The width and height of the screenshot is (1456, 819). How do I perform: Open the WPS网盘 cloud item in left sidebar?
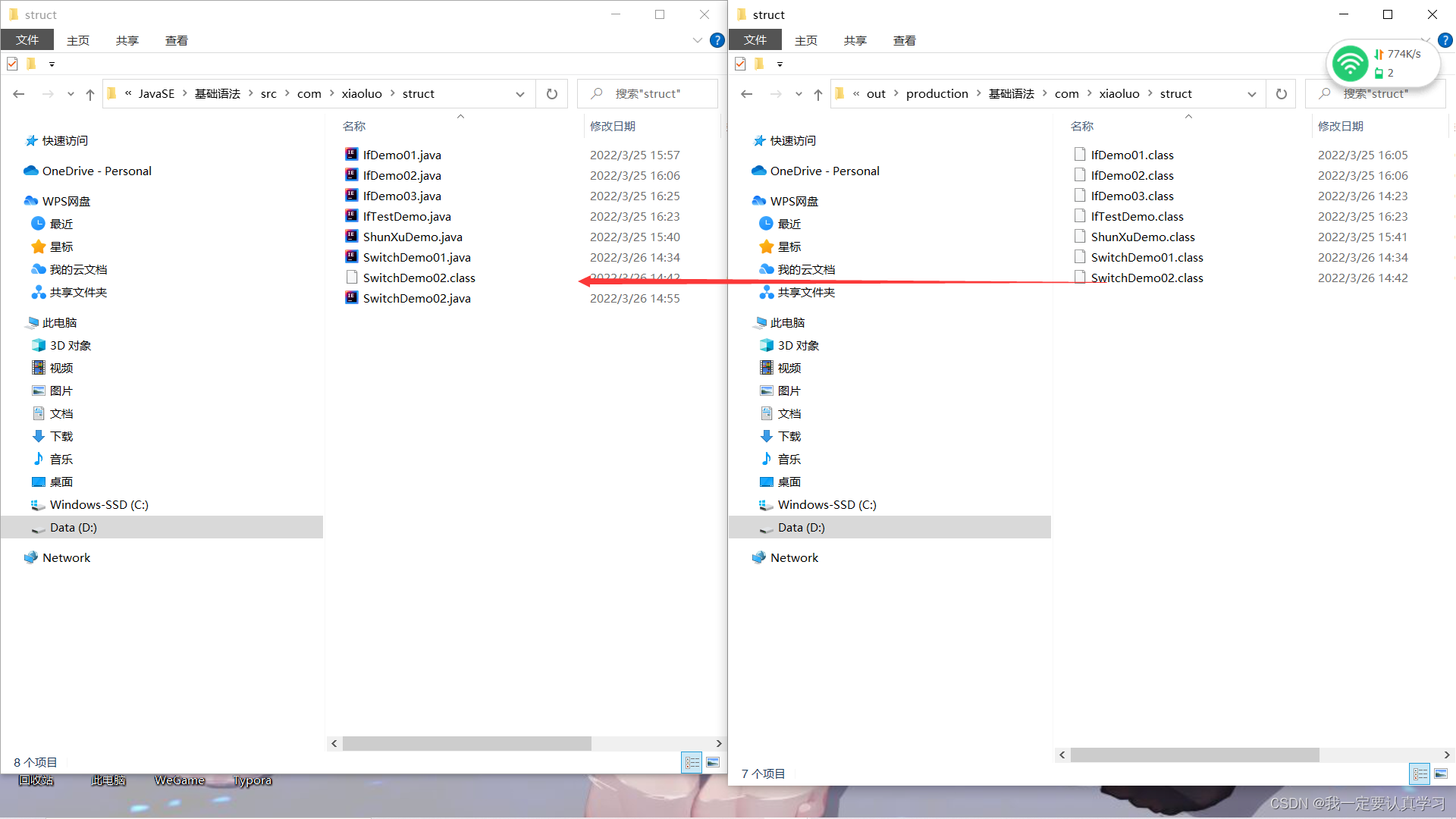pyautogui.click(x=66, y=201)
